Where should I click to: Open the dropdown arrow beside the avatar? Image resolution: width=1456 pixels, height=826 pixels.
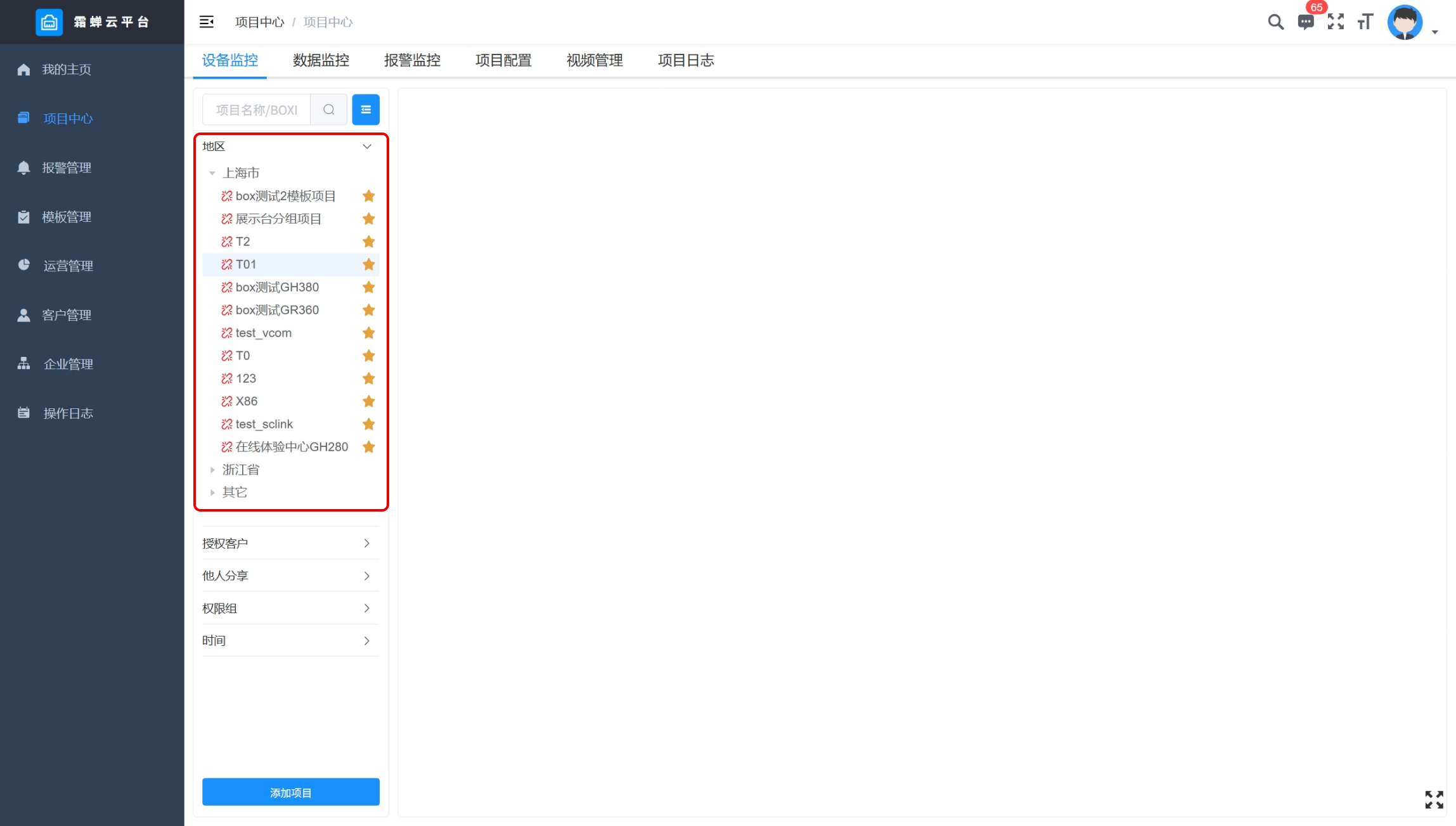click(x=1435, y=32)
